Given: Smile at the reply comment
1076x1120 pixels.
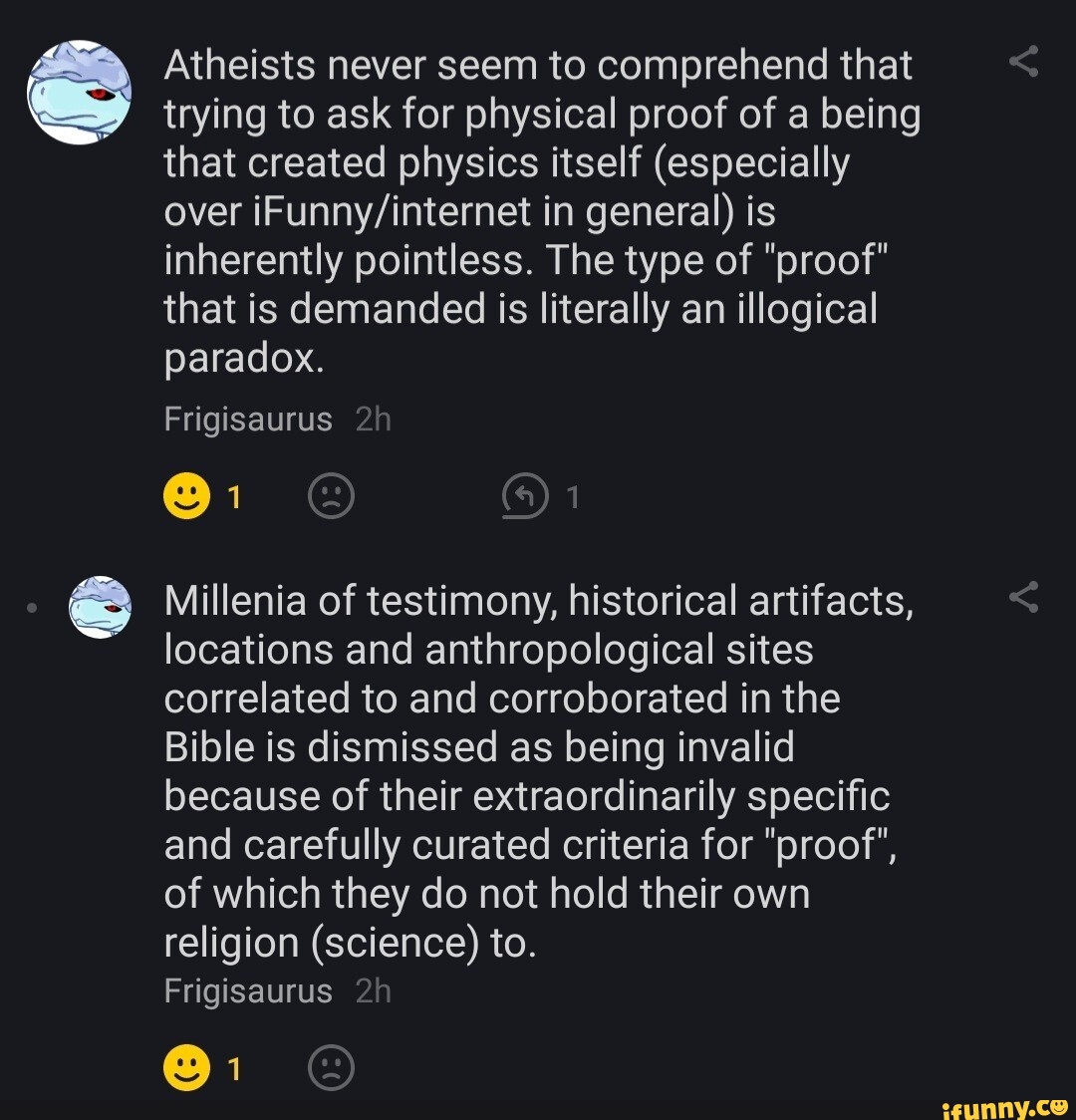Looking at the screenshot, I should coord(185,1069).
